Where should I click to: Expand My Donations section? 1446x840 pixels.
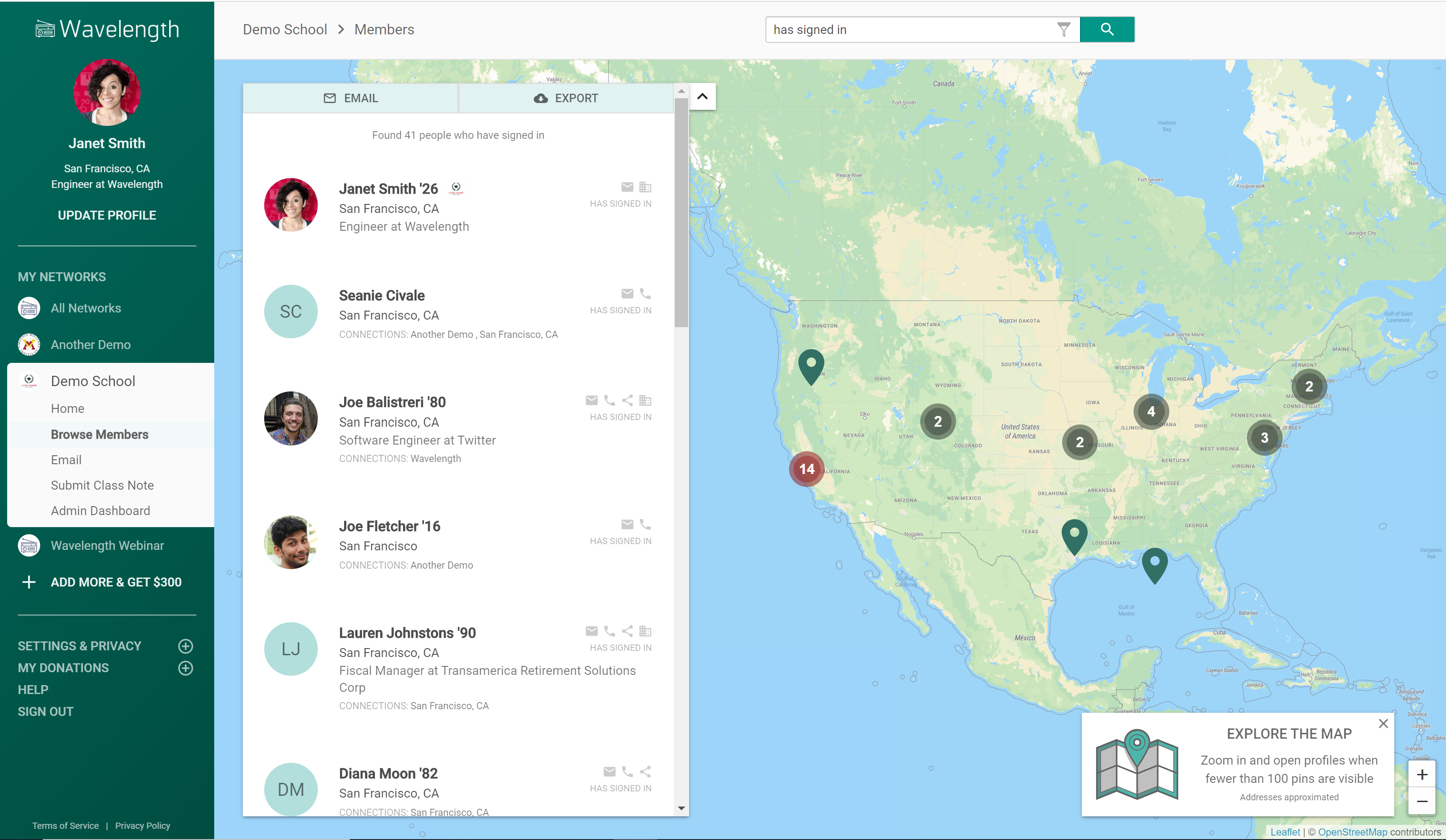point(185,668)
